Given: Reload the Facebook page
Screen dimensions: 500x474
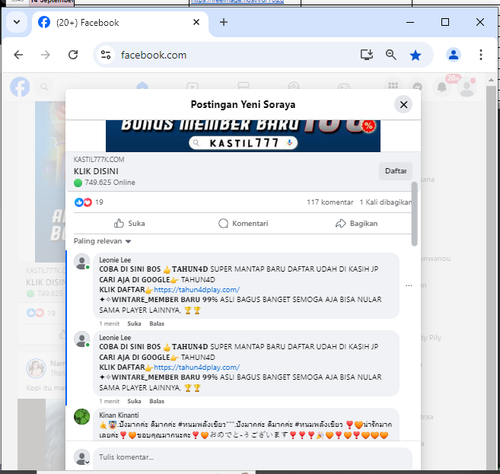Looking at the screenshot, I should point(73,55).
